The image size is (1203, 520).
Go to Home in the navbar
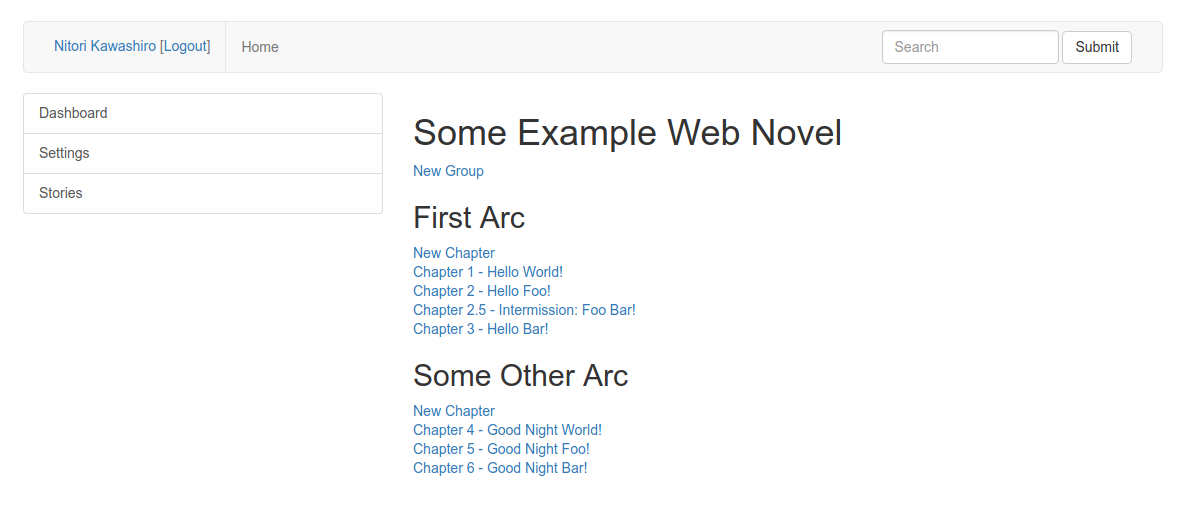[x=260, y=47]
